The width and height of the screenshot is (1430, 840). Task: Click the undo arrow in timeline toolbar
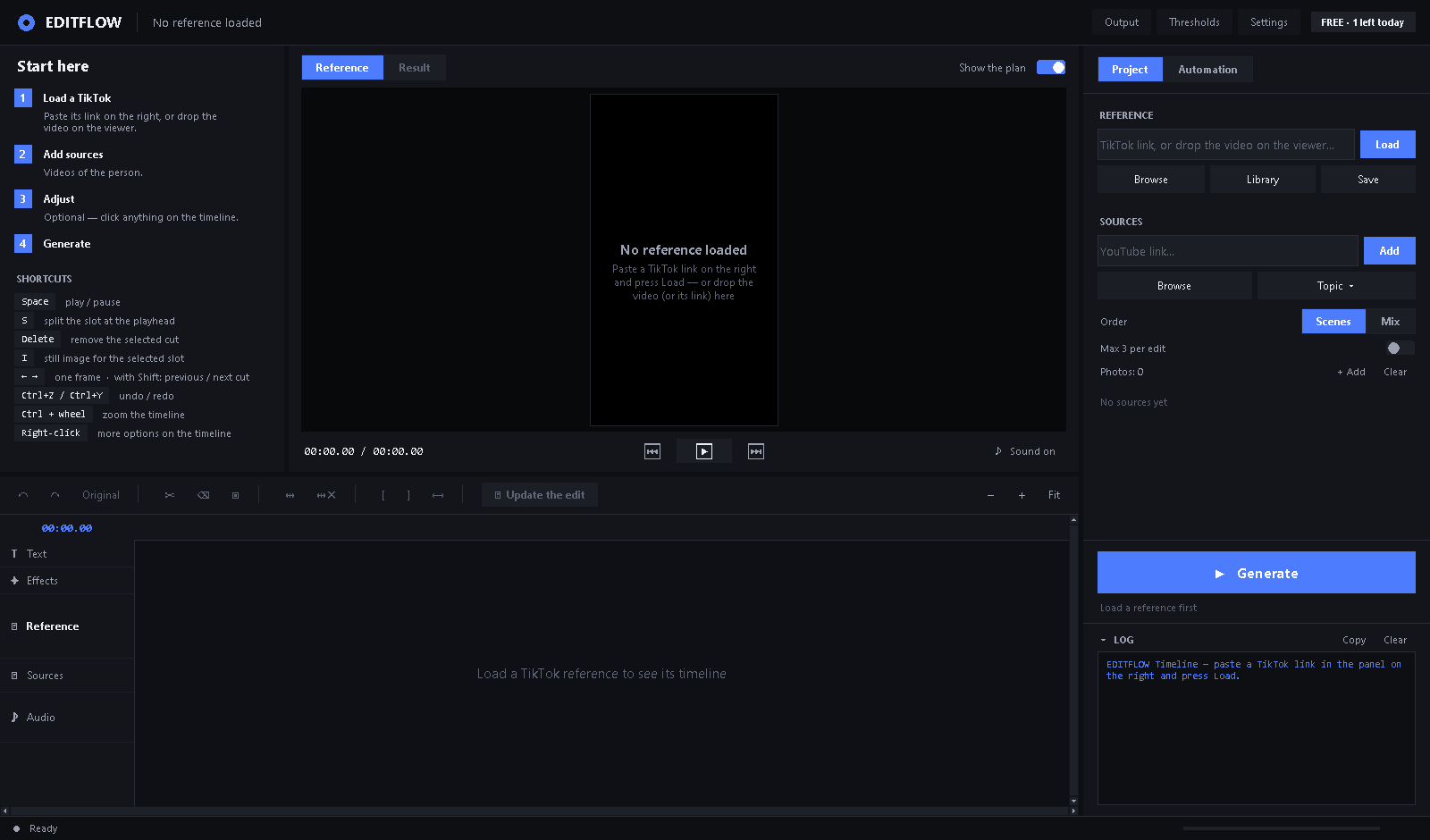[x=23, y=495]
